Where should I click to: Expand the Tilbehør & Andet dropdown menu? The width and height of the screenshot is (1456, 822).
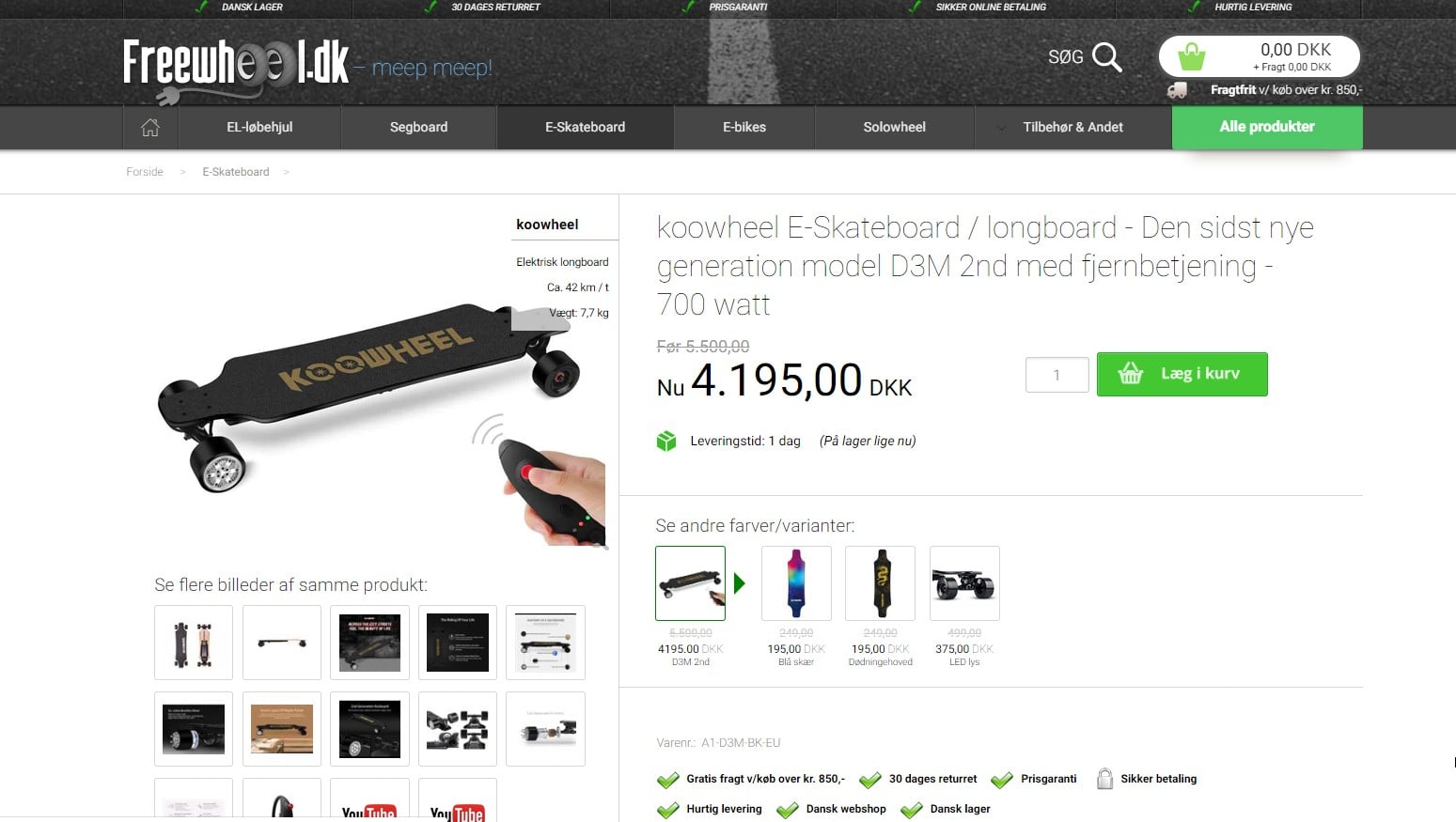(1072, 127)
